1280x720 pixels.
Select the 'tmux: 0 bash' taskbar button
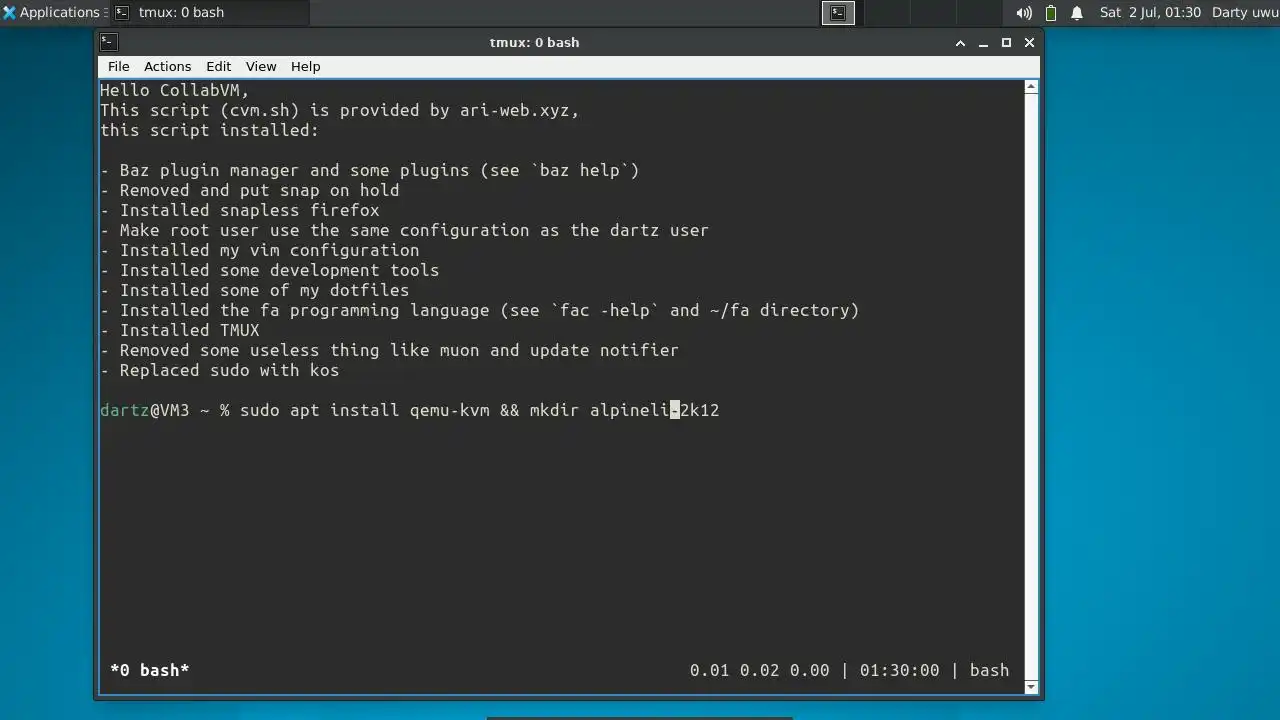pos(208,13)
